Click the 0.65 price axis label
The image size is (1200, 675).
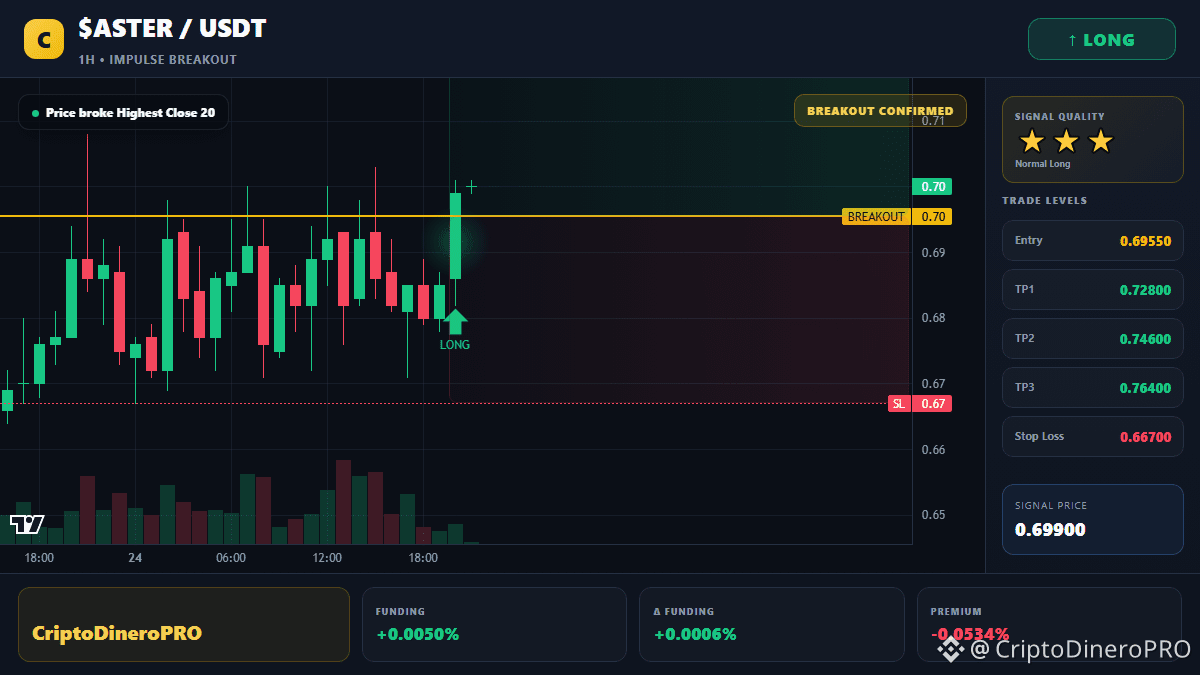[x=933, y=515]
